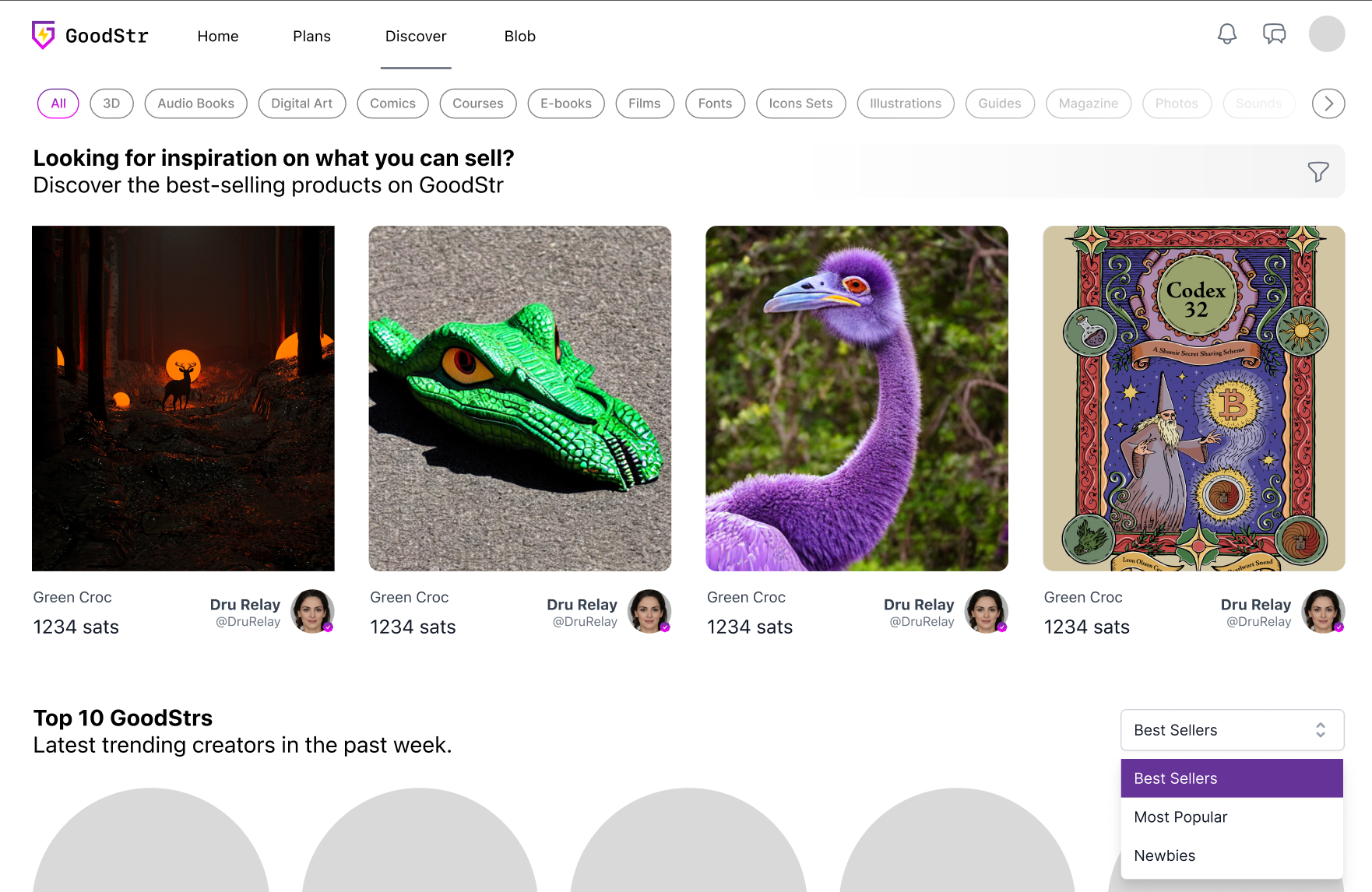
Task: Open the purple bird product image
Action: (857, 399)
